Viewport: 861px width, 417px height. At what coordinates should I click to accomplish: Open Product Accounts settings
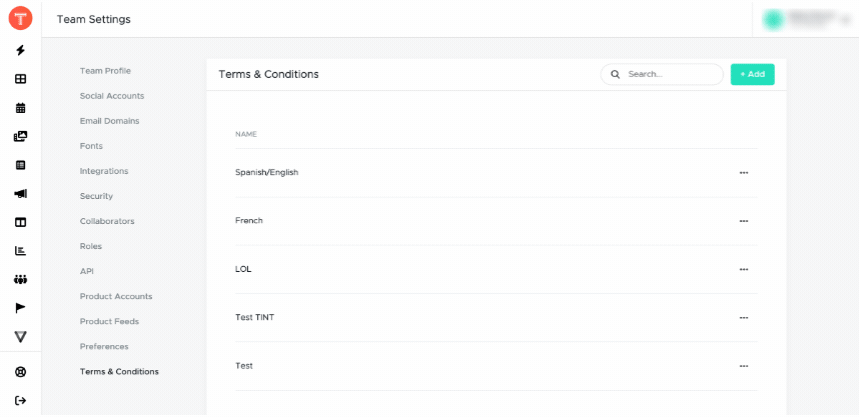tap(116, 296)
